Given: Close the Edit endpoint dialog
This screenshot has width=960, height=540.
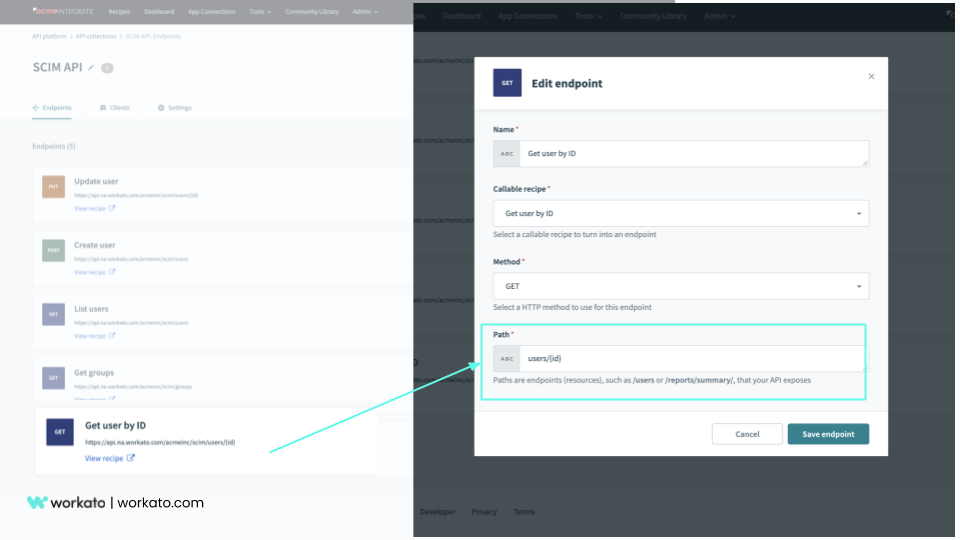Looking at the screenshot, I should point(871,77).
